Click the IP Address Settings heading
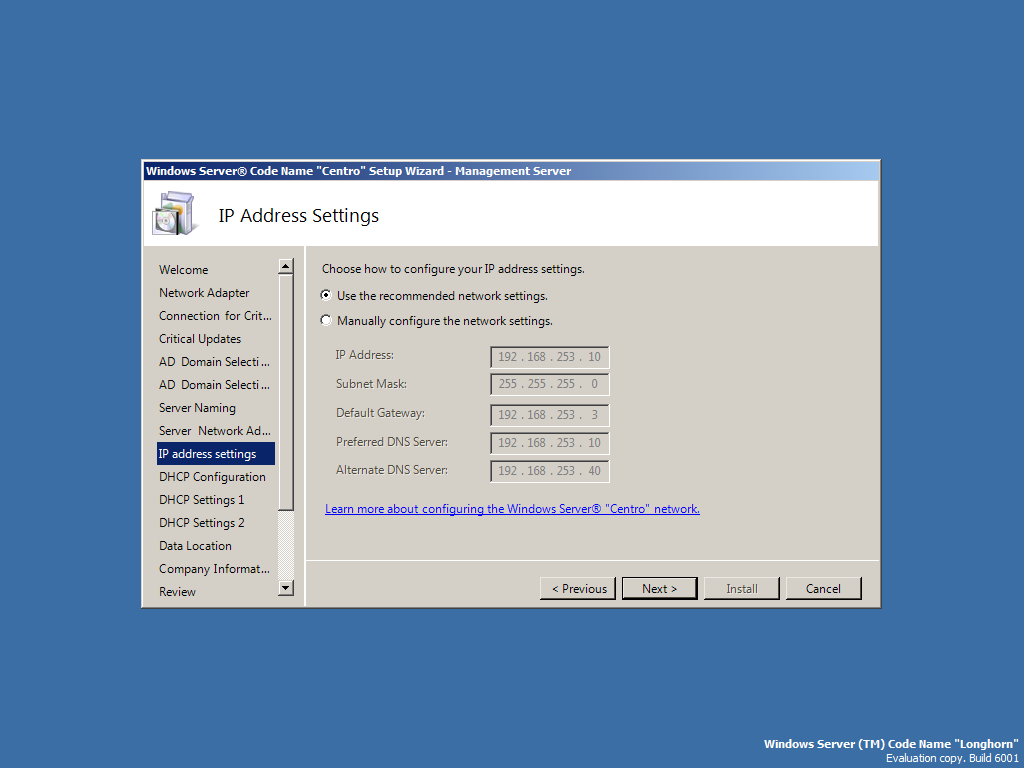This screenshot has width=1024, height=768. click(x=298, y=216)
